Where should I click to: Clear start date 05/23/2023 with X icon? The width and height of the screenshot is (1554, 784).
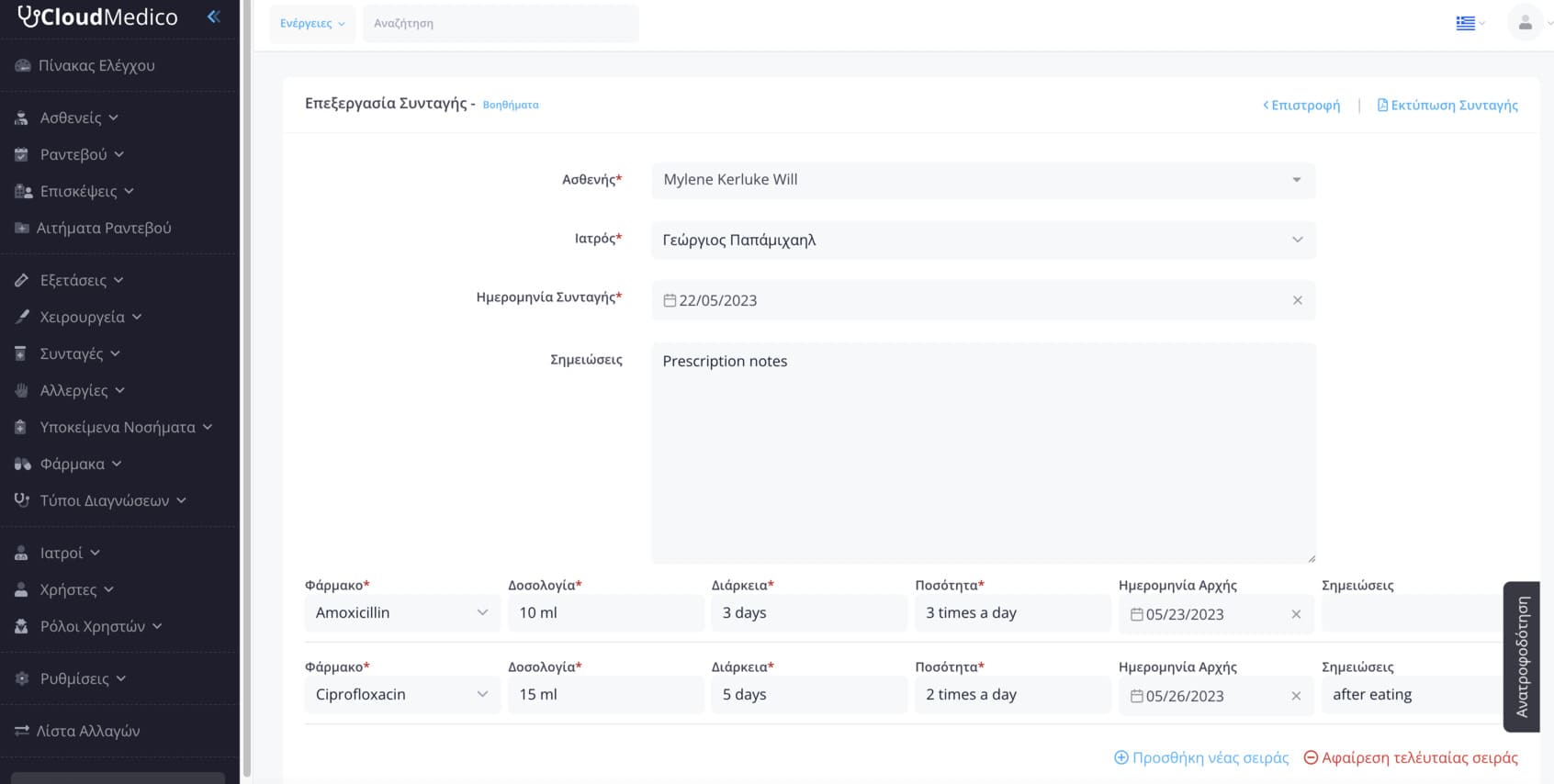(x=1296, y=614)
